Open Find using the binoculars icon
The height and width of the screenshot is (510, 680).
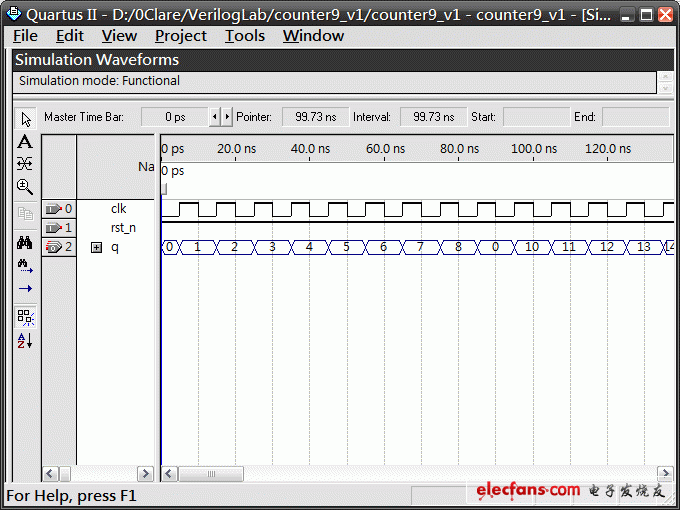[26, 243]
